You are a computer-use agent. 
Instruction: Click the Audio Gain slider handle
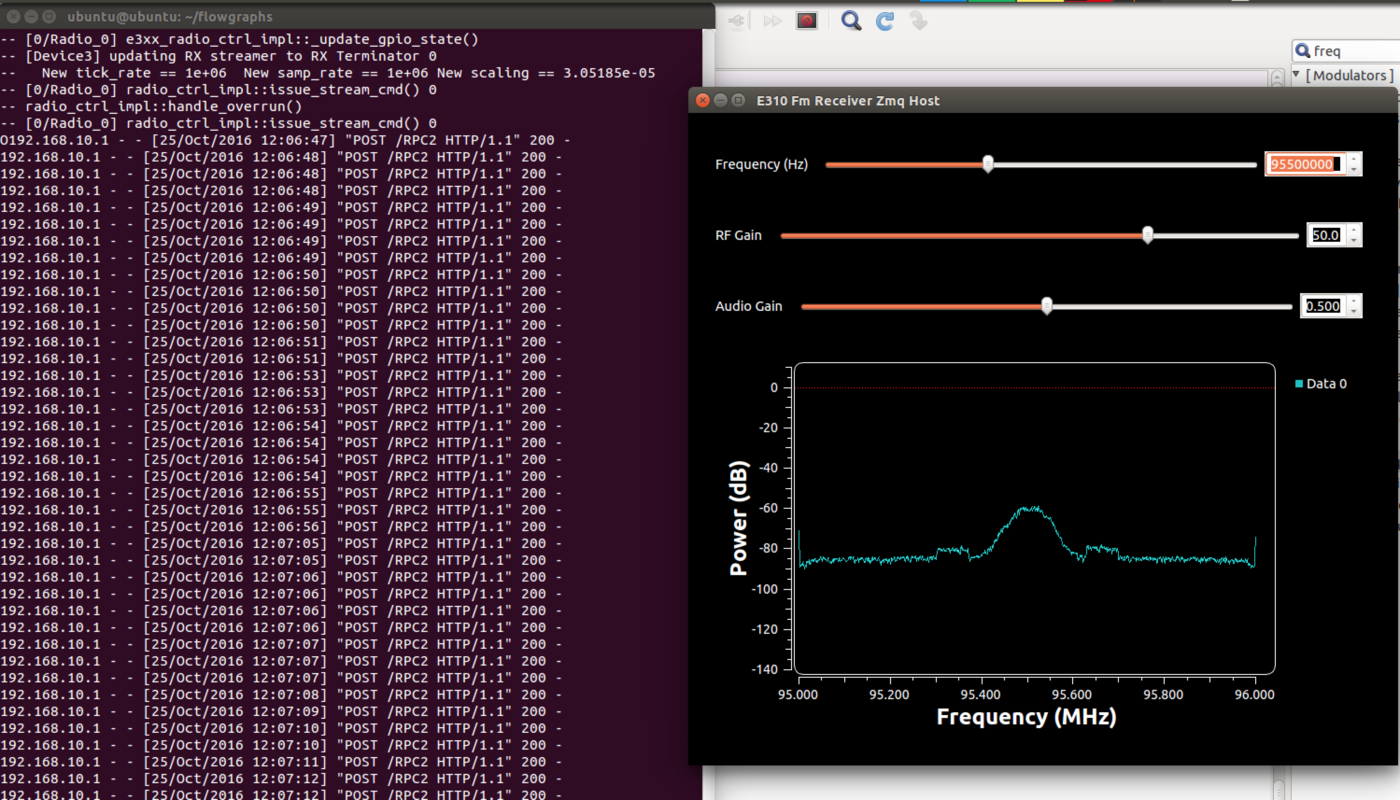click(x=1047, y=305)
